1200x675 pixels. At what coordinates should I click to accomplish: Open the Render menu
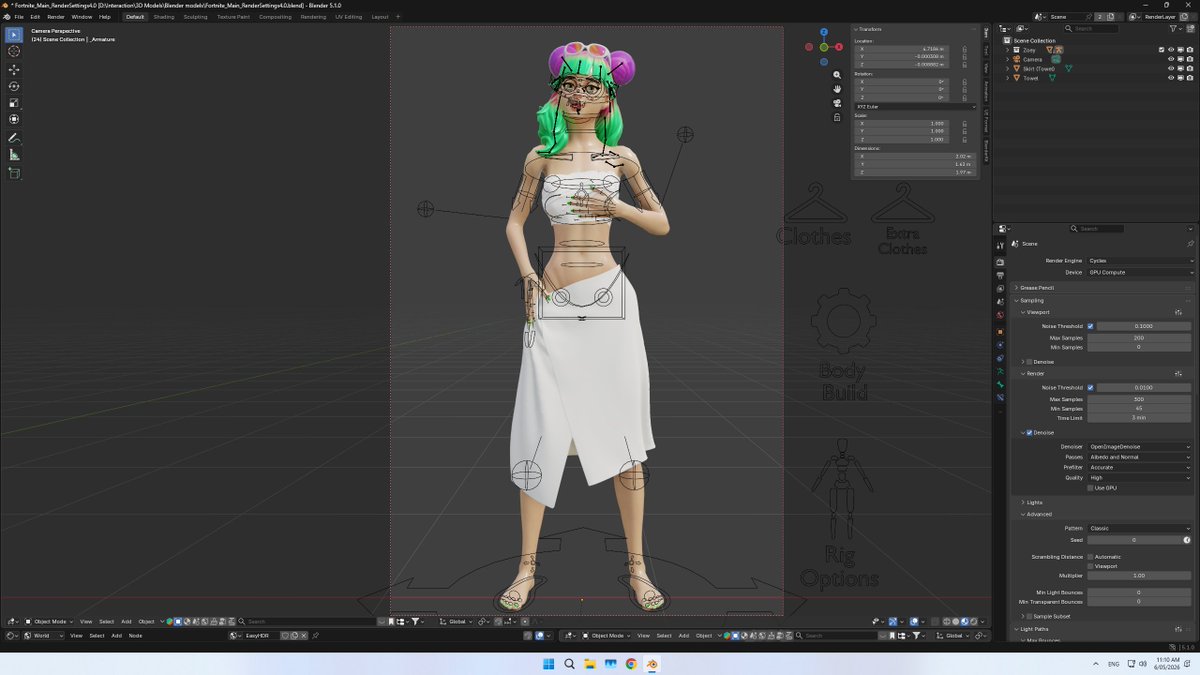[56, 17]
